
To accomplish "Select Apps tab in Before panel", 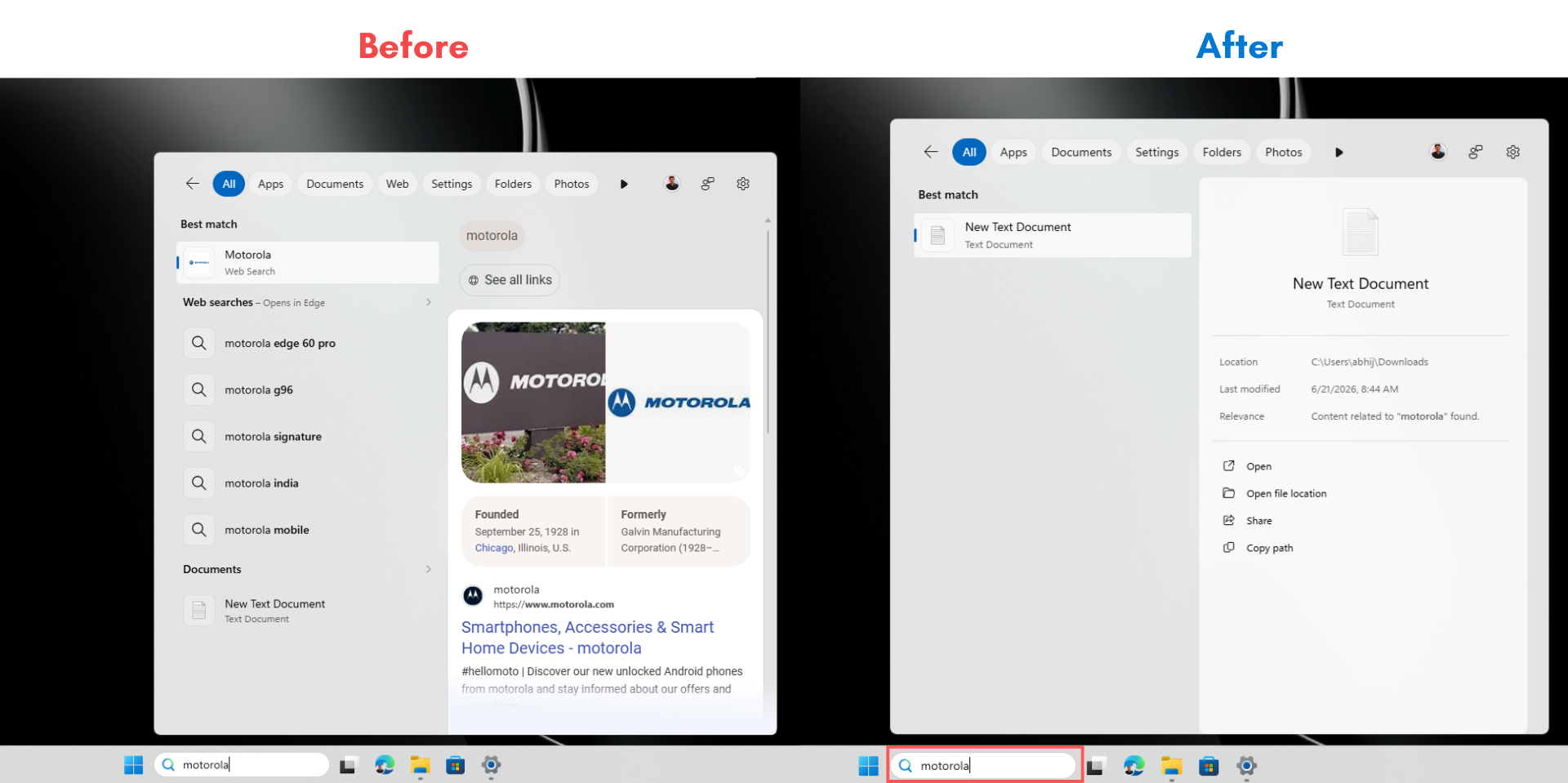I will (270, 184).
